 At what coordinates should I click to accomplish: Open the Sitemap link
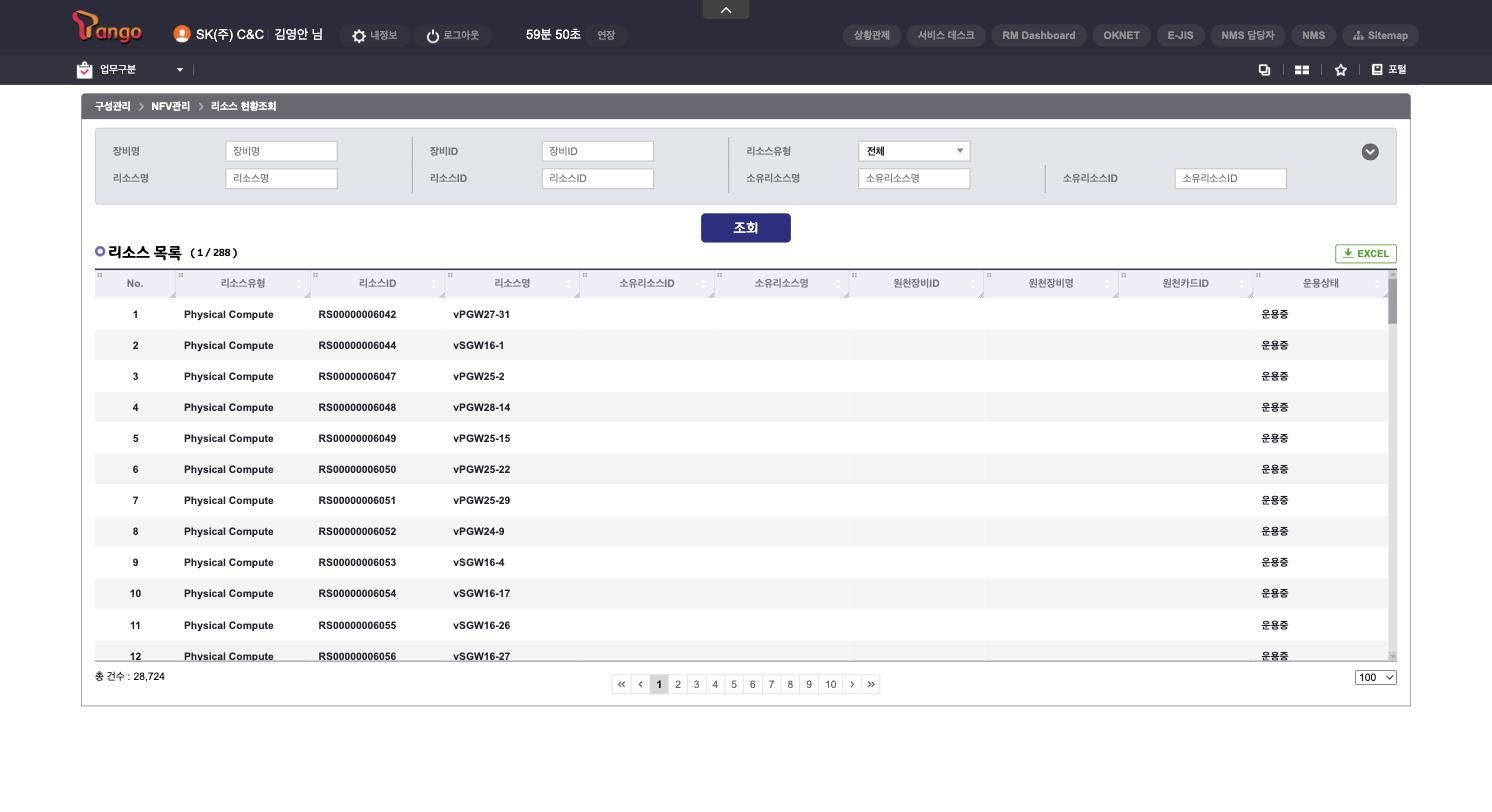click(1380, 35)
